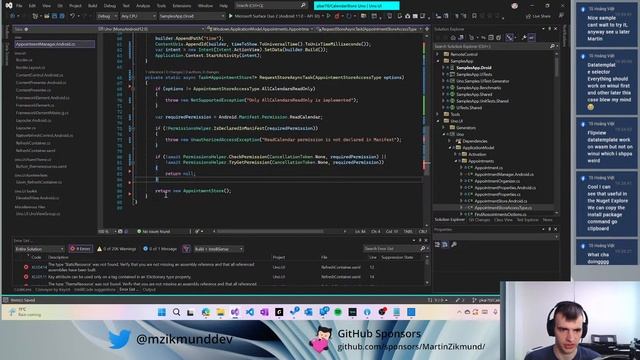Click the Error List filter funnel icon
The width and height of the screenshot is (640, 360).
tap(186, 249)
